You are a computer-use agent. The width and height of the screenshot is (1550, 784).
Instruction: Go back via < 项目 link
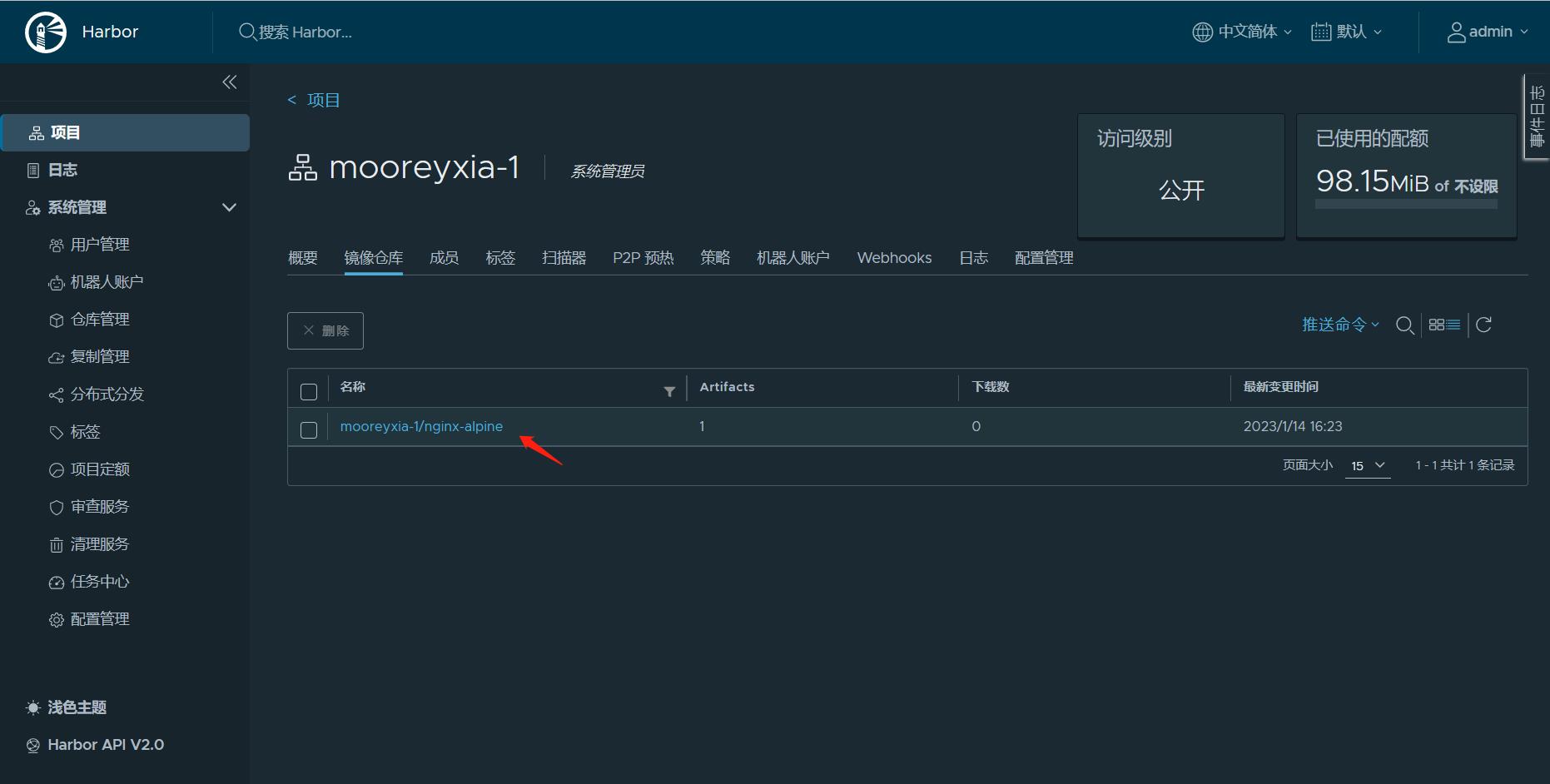click(313, 100)
